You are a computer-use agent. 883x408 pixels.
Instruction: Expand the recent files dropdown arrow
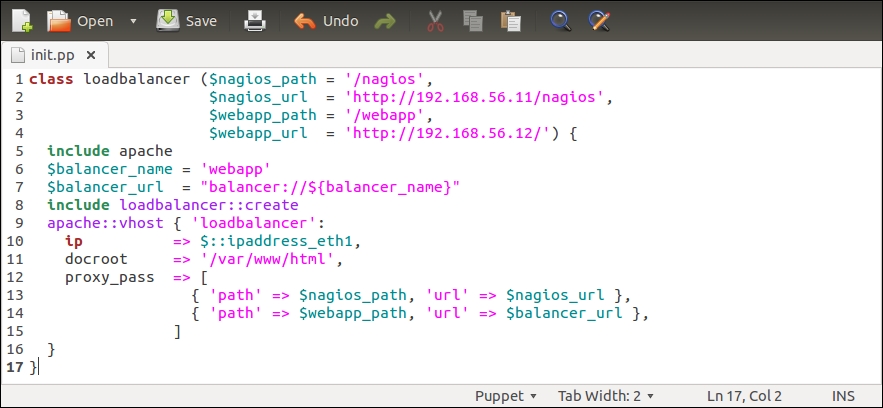pos(133,21)
